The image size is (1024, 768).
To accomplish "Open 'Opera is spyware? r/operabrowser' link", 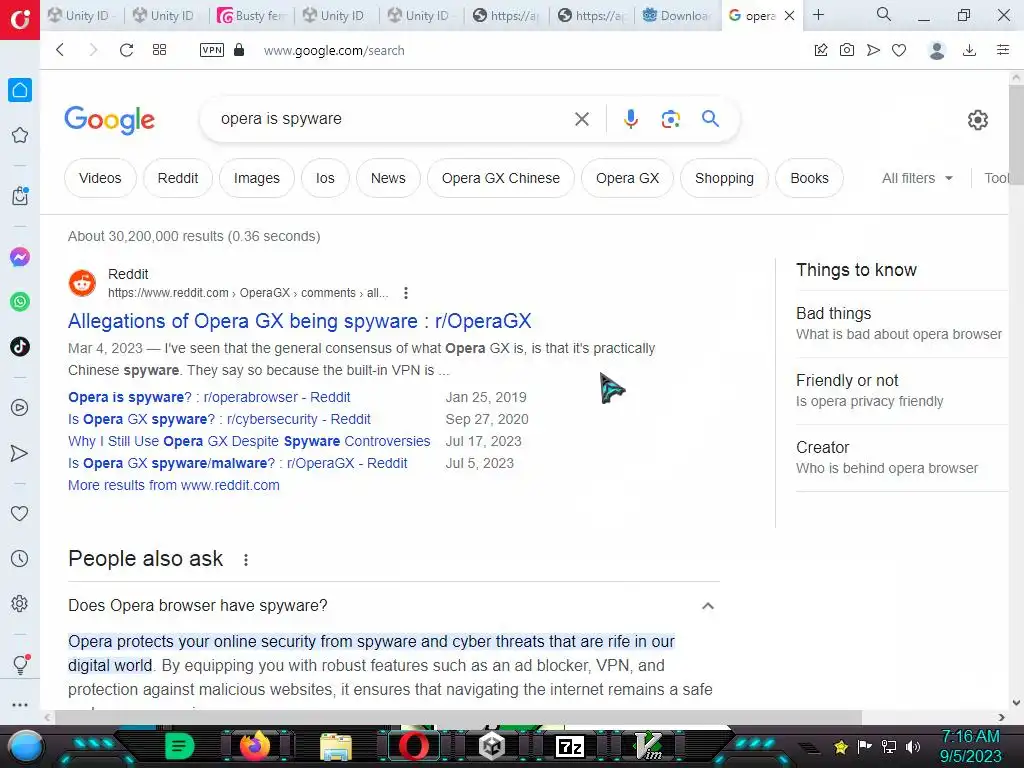I will tap(209, 397).
